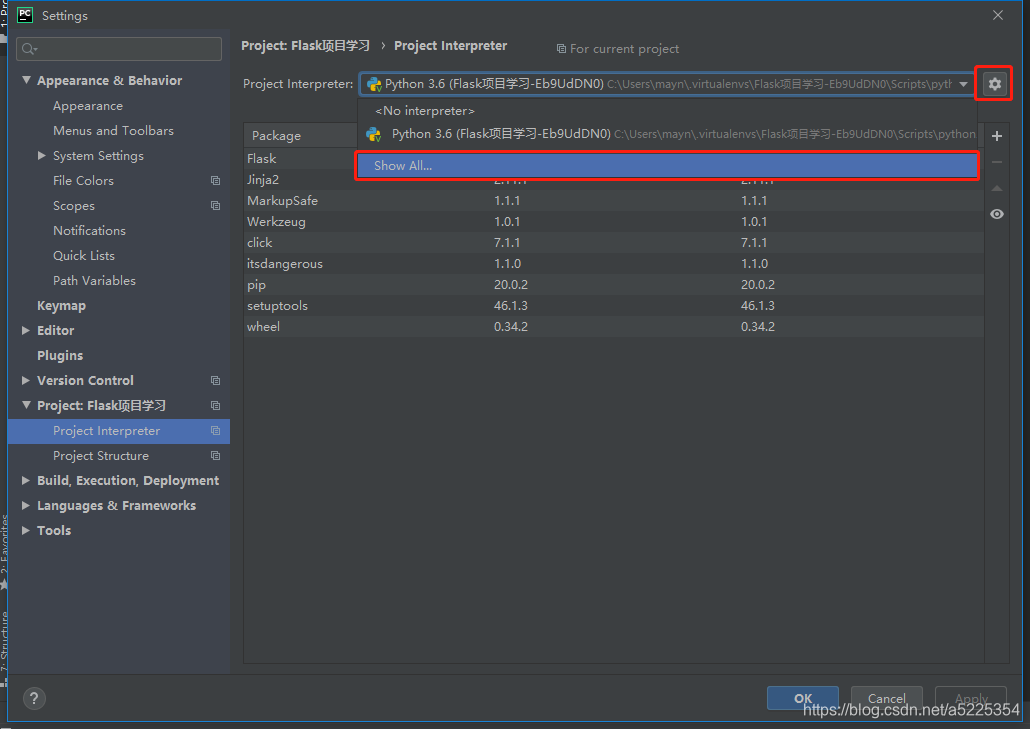
Task: Click the interpreter settings gear icon
Action: pos(995,84)
